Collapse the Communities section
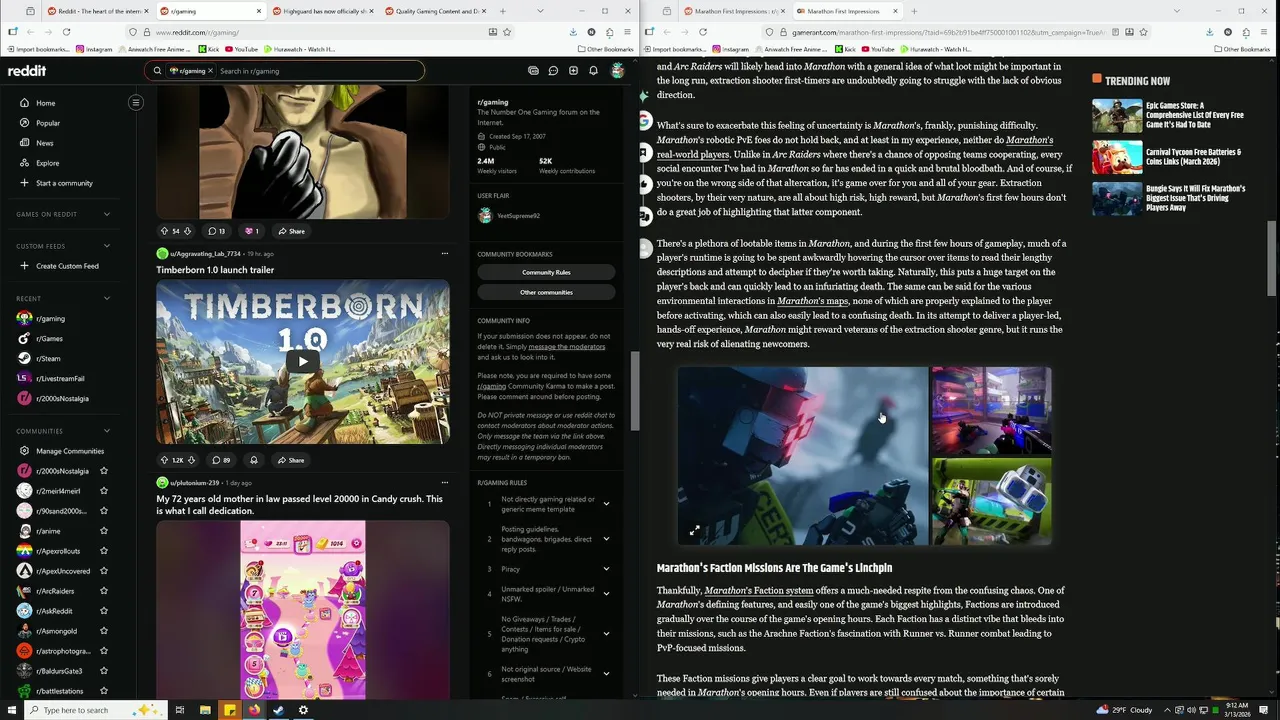This screenshot has height=720, width=1280. pos(107,431)
